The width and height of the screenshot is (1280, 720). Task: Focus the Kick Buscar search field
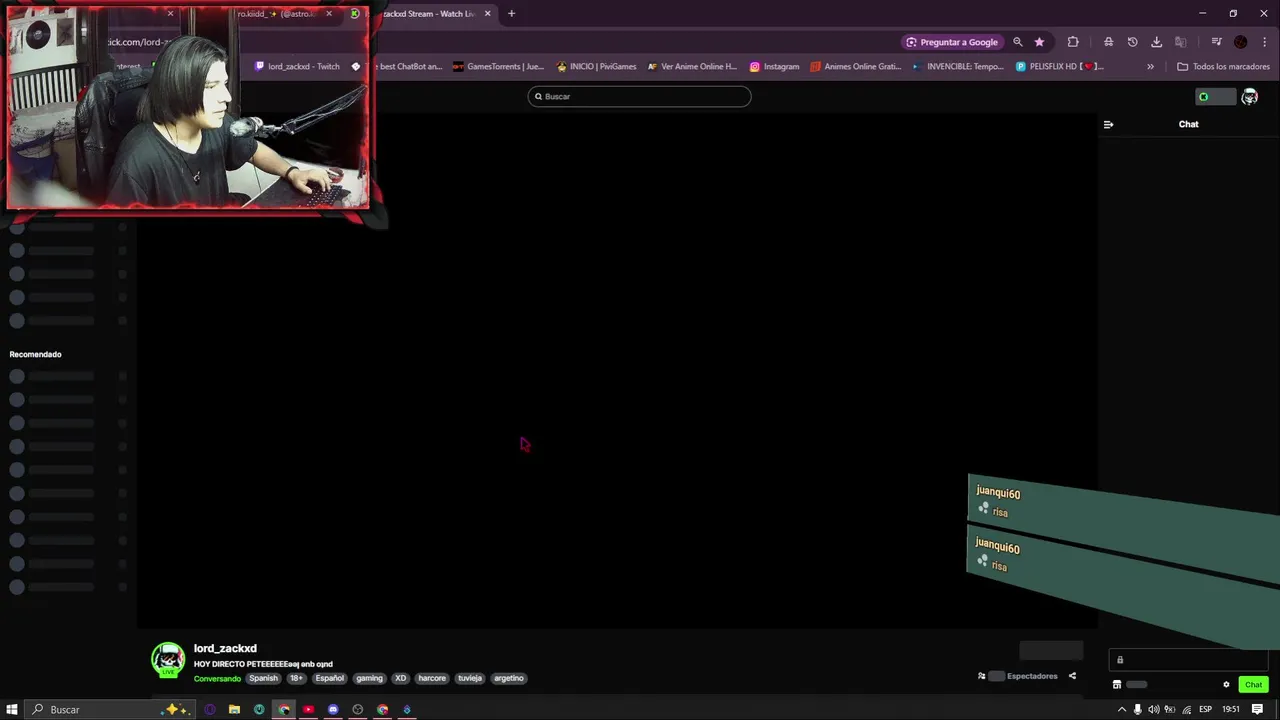pos(640,97)
